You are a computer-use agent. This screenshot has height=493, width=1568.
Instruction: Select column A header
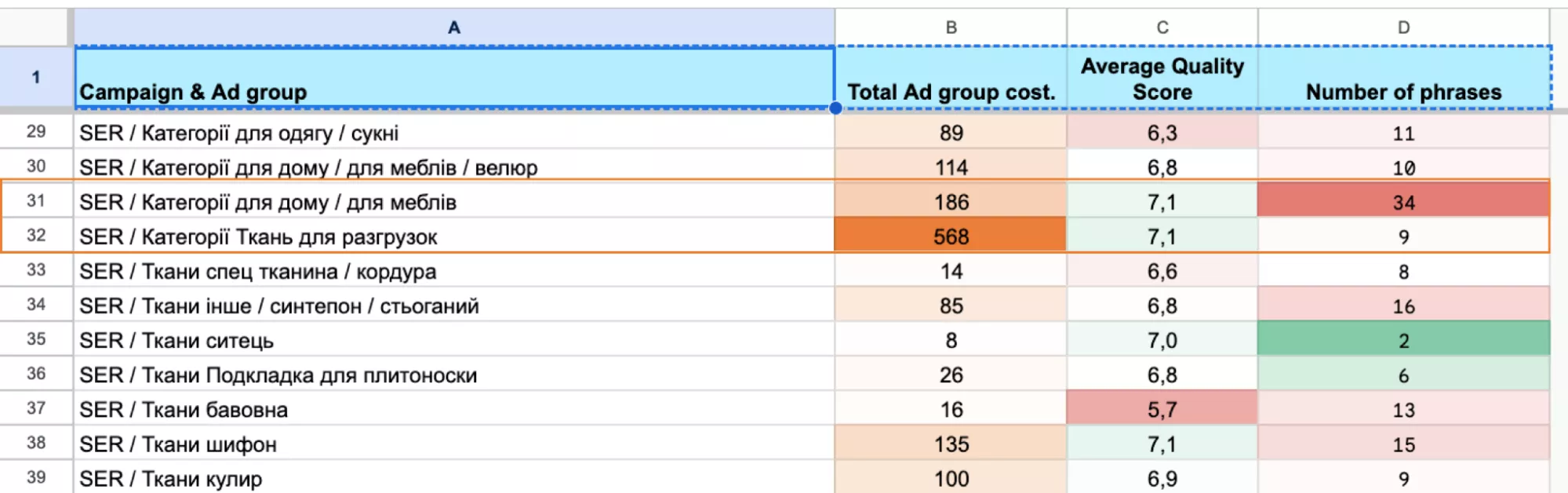(x=454, y=27)
